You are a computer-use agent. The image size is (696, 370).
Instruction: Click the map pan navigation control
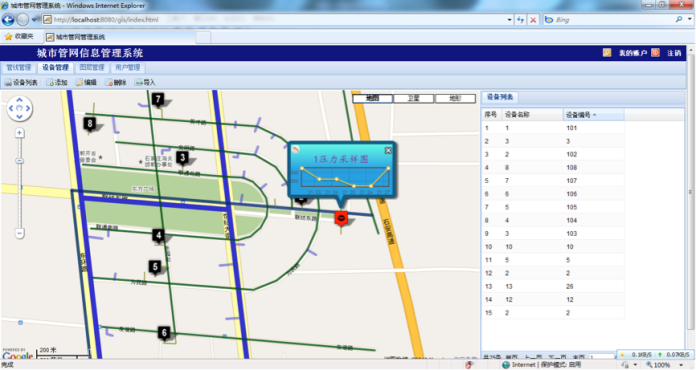tap(20, 108)
